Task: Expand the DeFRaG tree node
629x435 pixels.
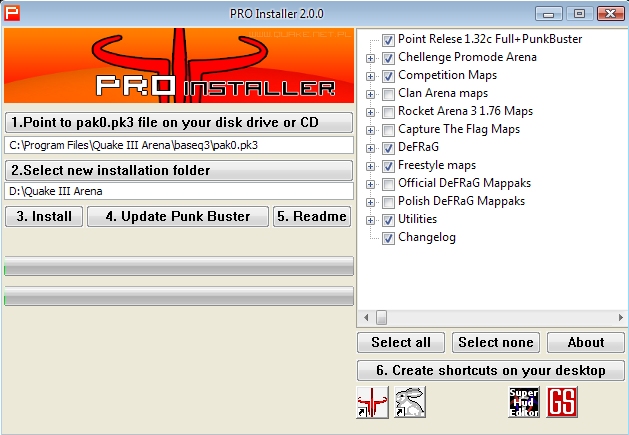Action: coord(370,148)
